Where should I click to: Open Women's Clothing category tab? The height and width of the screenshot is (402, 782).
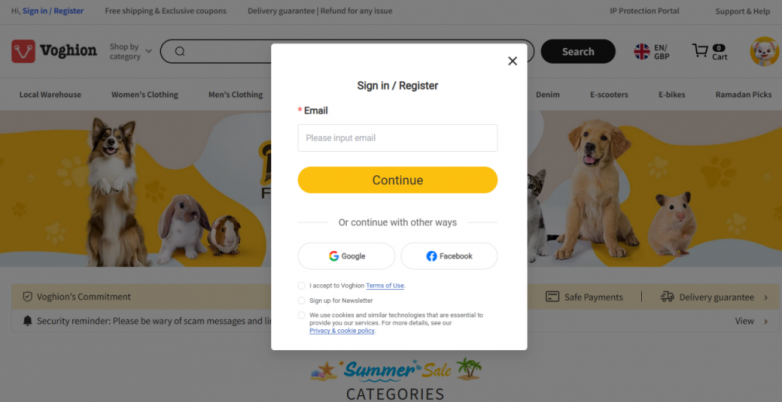point(145,94)
